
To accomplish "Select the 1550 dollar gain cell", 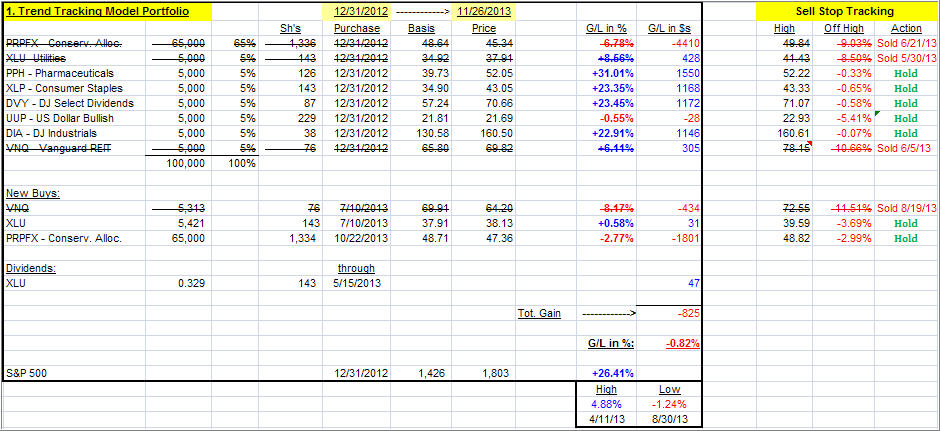I will coord(669,73).
